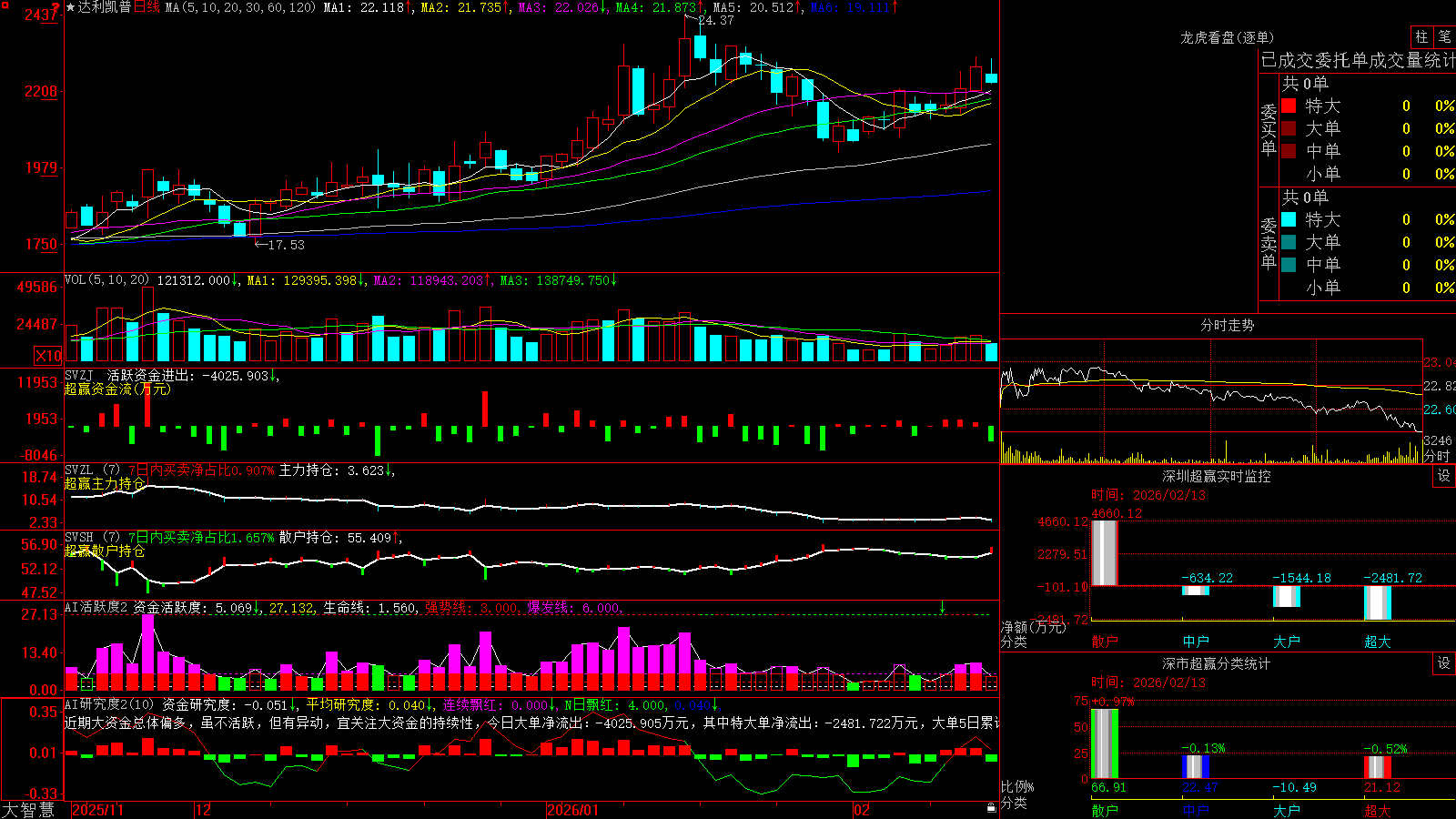The width and height of the screenshot is (1456, 819).
Task: Click the 主力持仓: 3.623 reading
Action: pyautogui.click(x=331, y=470)
